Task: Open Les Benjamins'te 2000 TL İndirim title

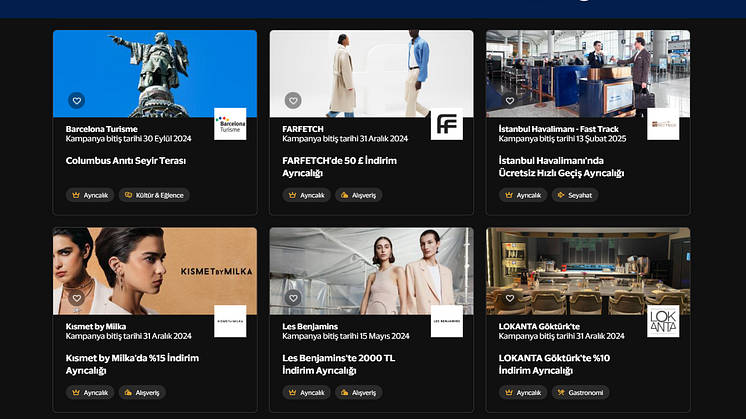Action: [338, 364]
